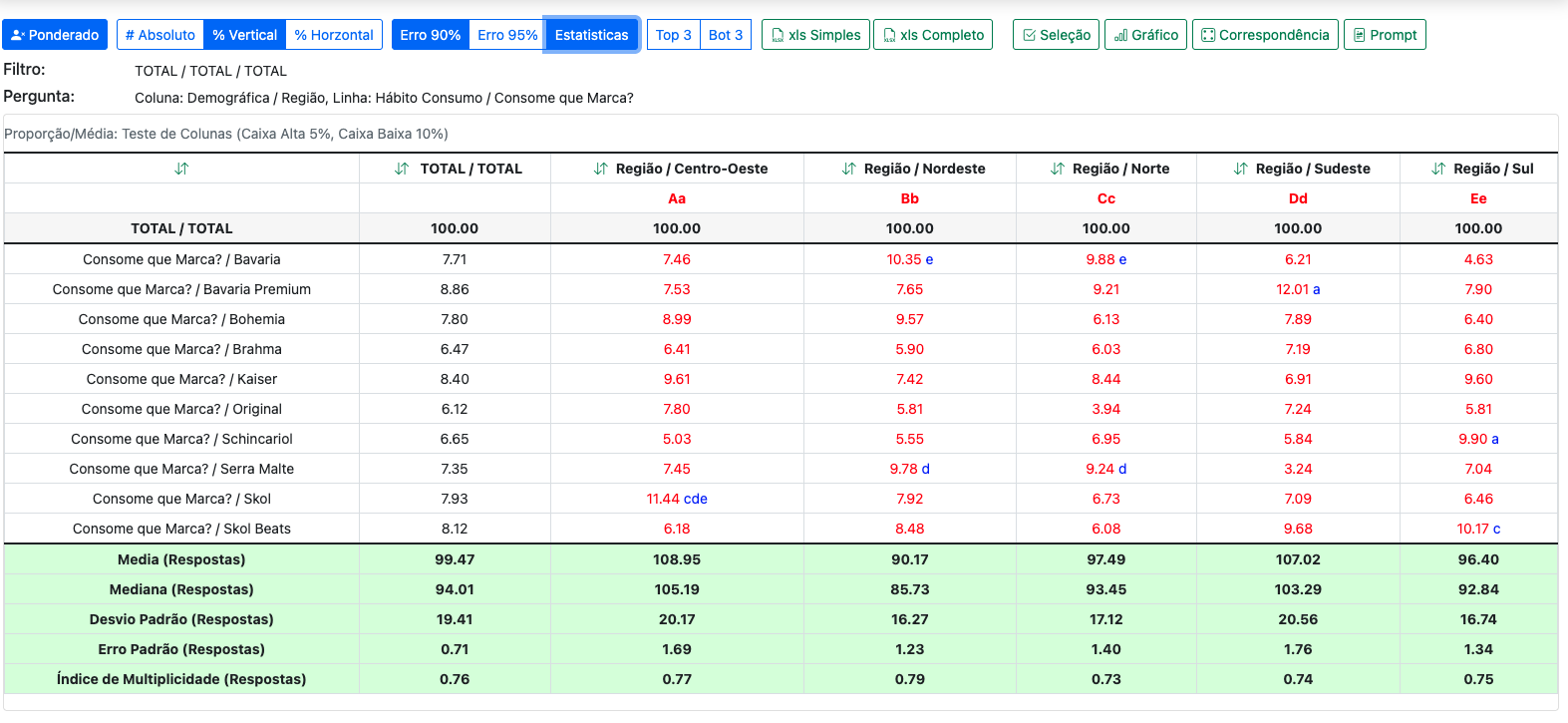This screenshot has width=1568, height=723.
Task: Download the xls Completo spreadsheet
Action: (932, 35)
